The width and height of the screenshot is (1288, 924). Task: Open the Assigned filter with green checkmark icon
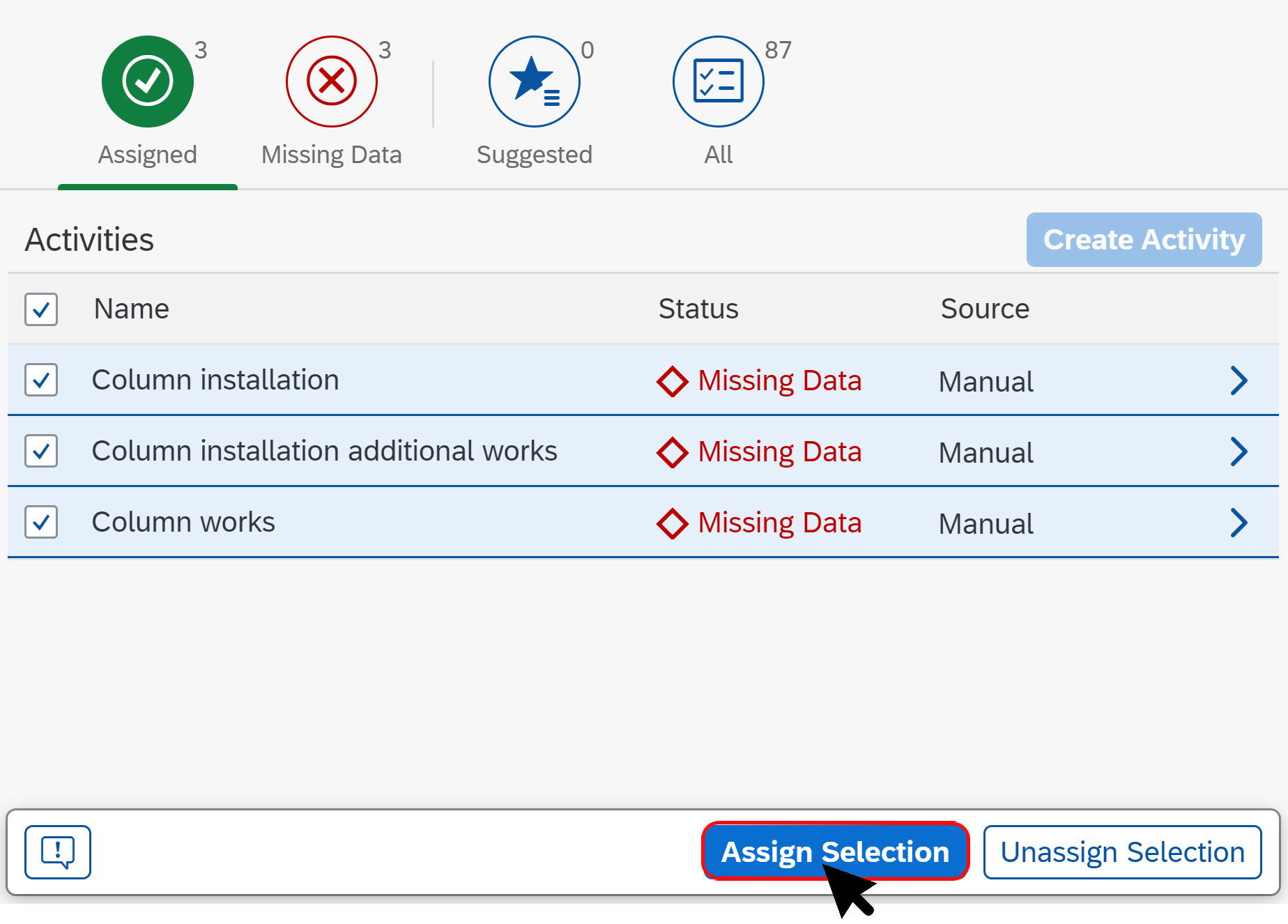click(148, 82)
